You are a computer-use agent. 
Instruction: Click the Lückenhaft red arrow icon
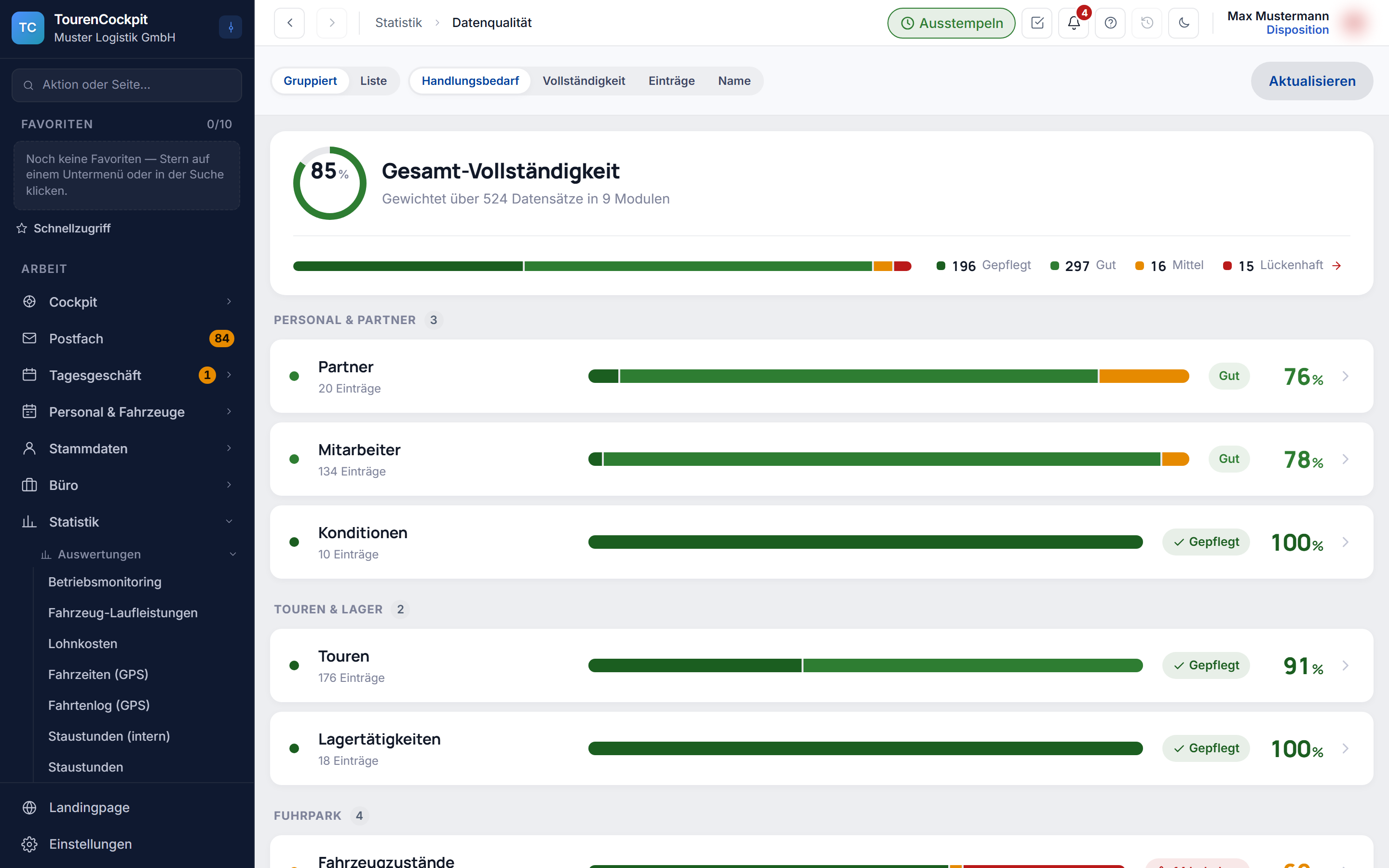point(1337,266)
